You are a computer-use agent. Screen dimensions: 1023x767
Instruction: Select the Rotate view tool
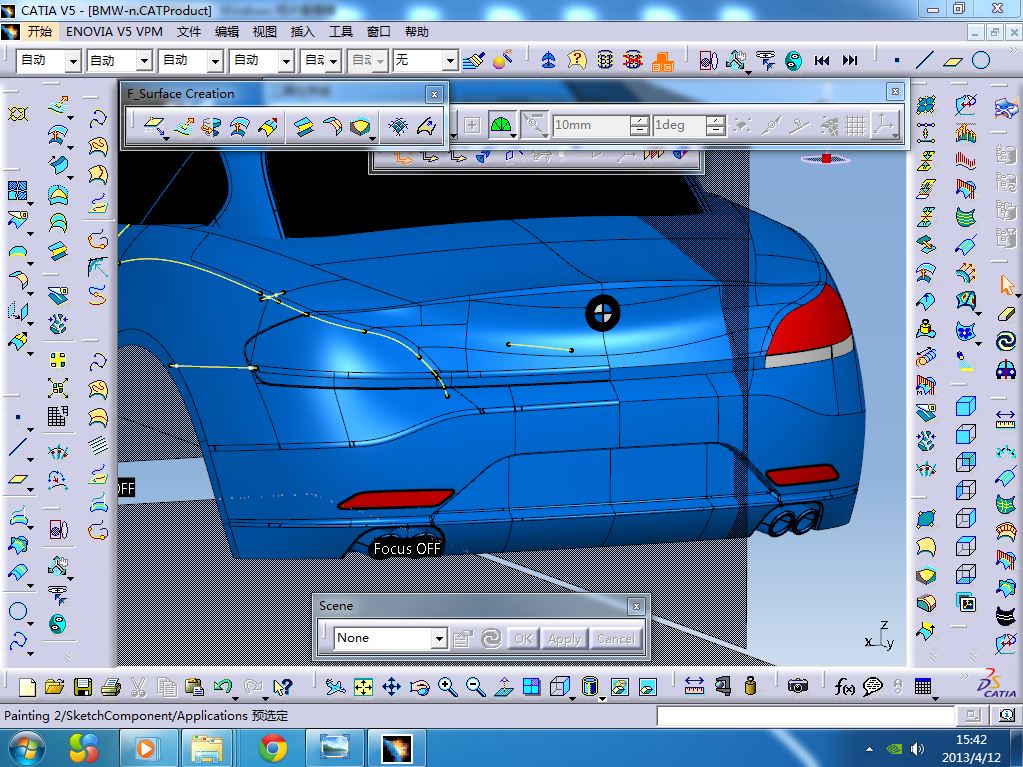pos(420,686)
